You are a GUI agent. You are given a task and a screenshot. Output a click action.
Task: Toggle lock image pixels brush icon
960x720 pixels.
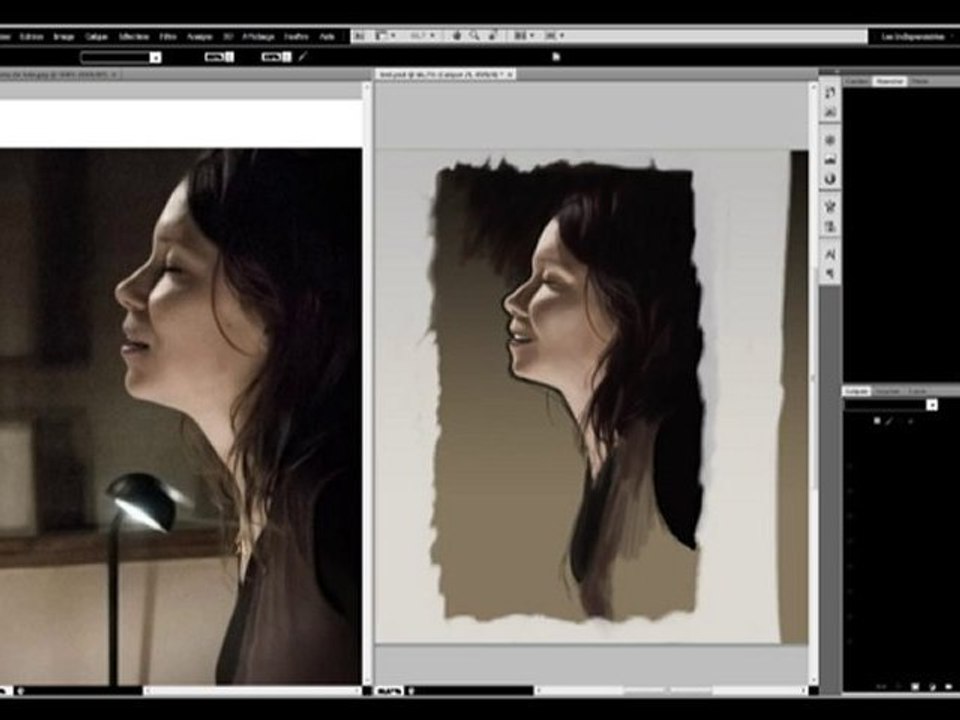[x=889, y=421]
